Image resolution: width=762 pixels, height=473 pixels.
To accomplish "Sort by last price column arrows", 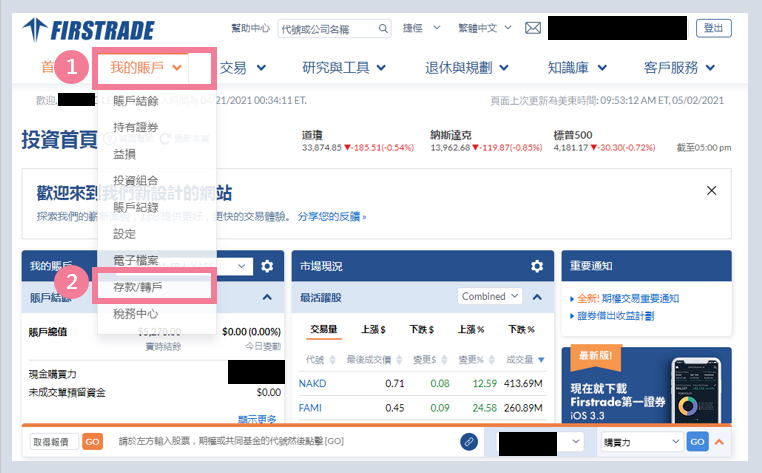I will click(399, 360).
